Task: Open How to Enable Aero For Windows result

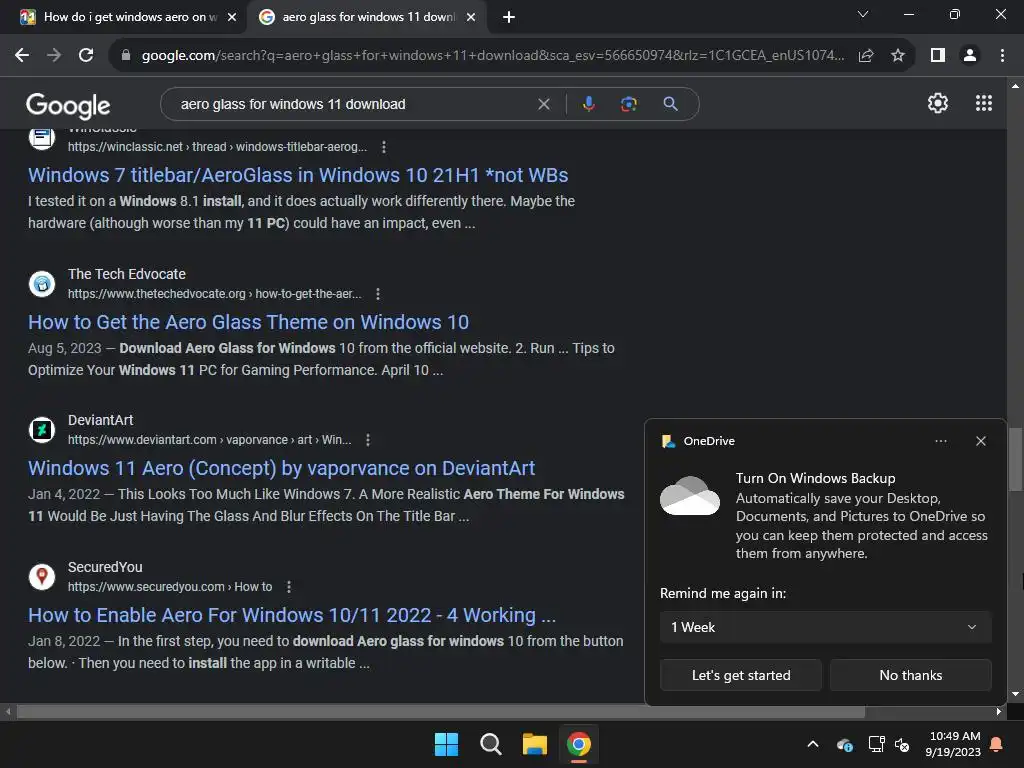Action: [x=292, y=615]
